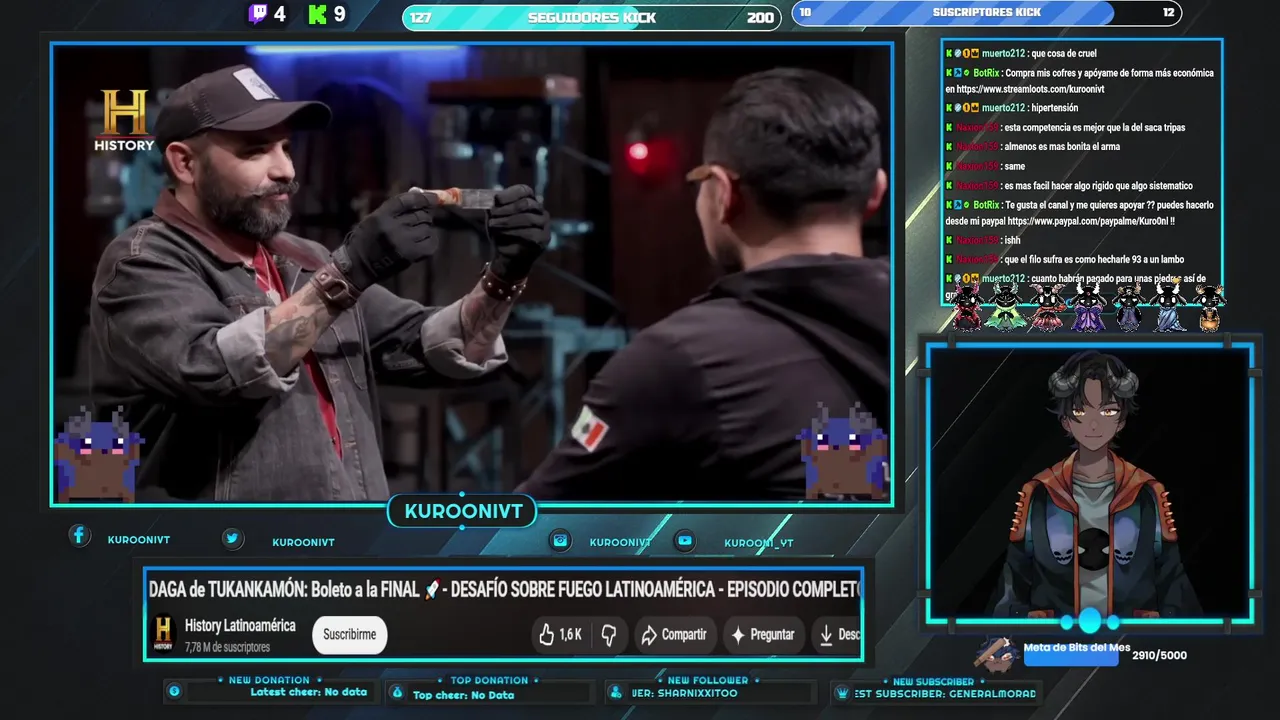
Task: Open the YouTube icon beside KUROONI_VT
Action: [x=685, y=540]
